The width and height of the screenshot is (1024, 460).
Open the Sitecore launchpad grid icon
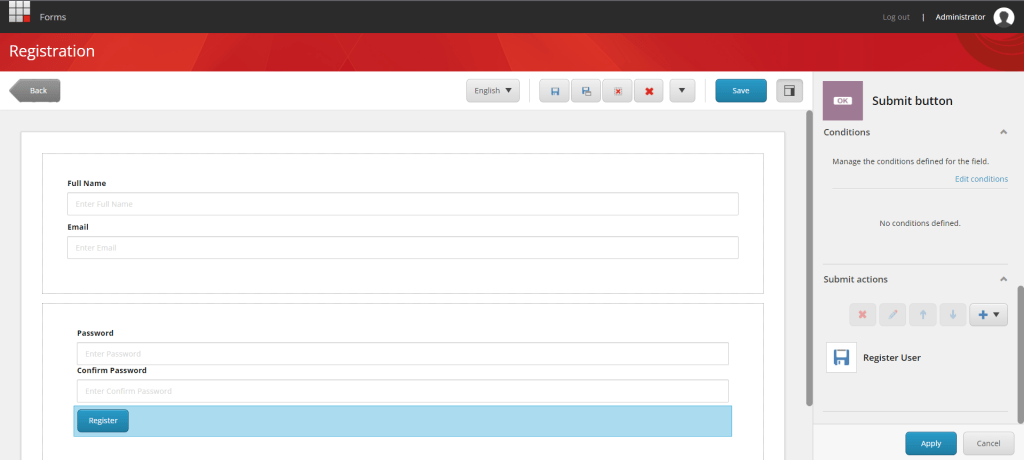click(20, 14)
